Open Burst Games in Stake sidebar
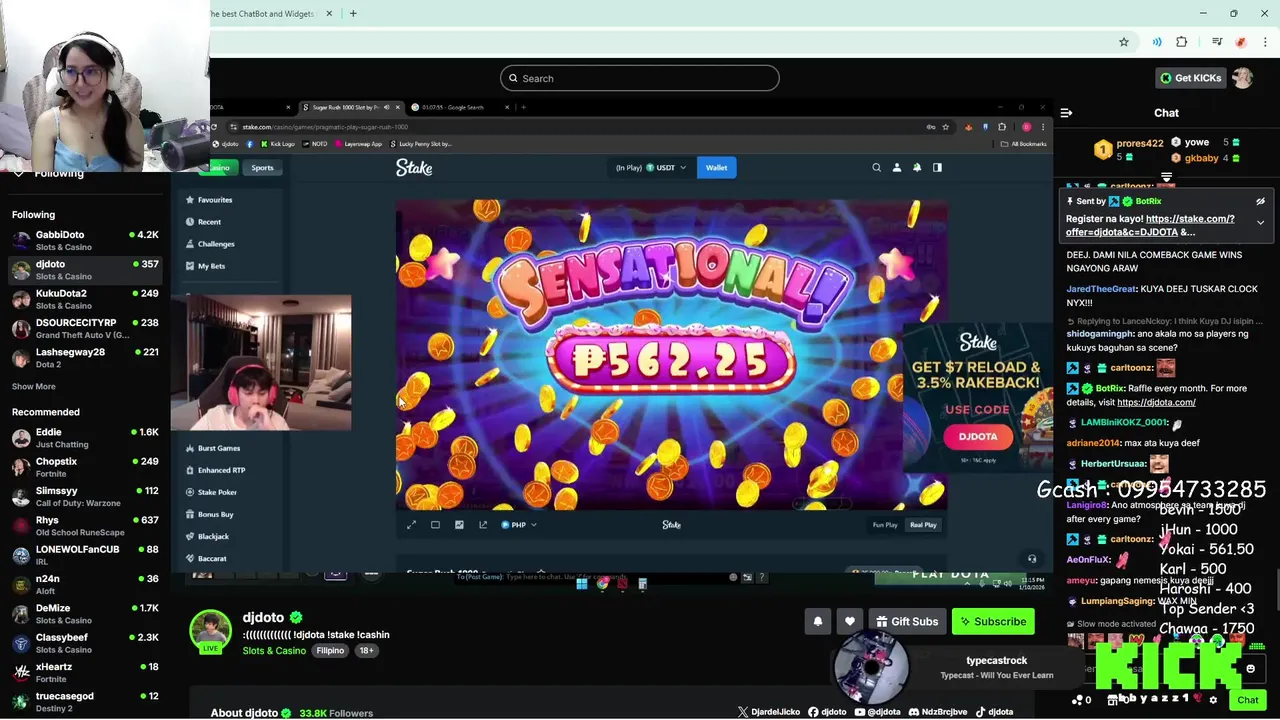Viewport: 1280px width, 720px height. pos(213,448)
